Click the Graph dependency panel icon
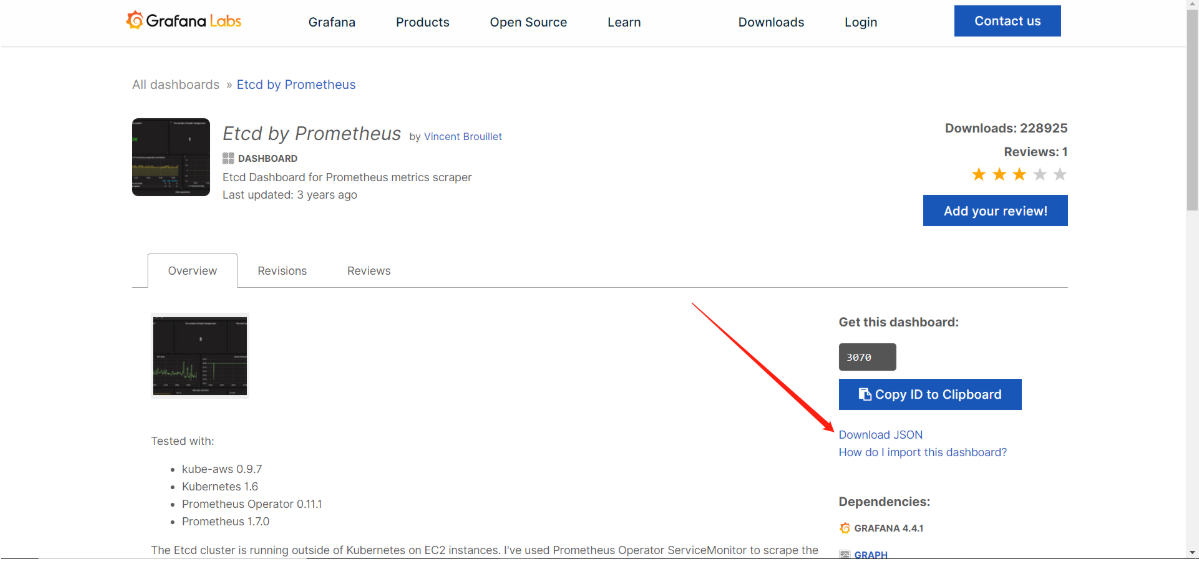 coord(845,554)
